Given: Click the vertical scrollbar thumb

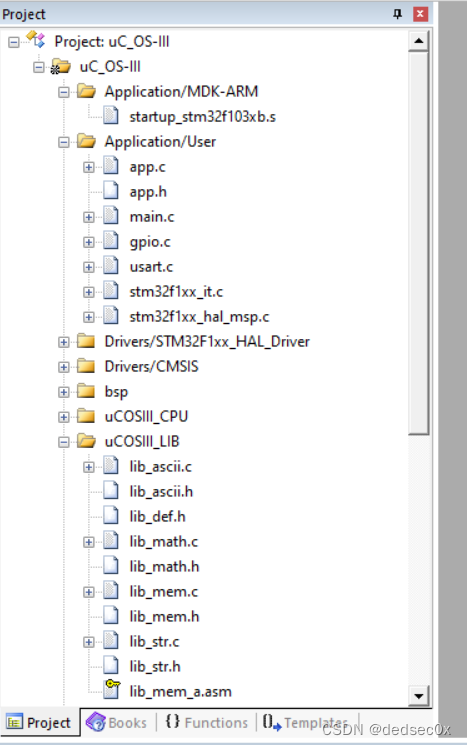Looking at the screenshot, I should pos(419,243).
